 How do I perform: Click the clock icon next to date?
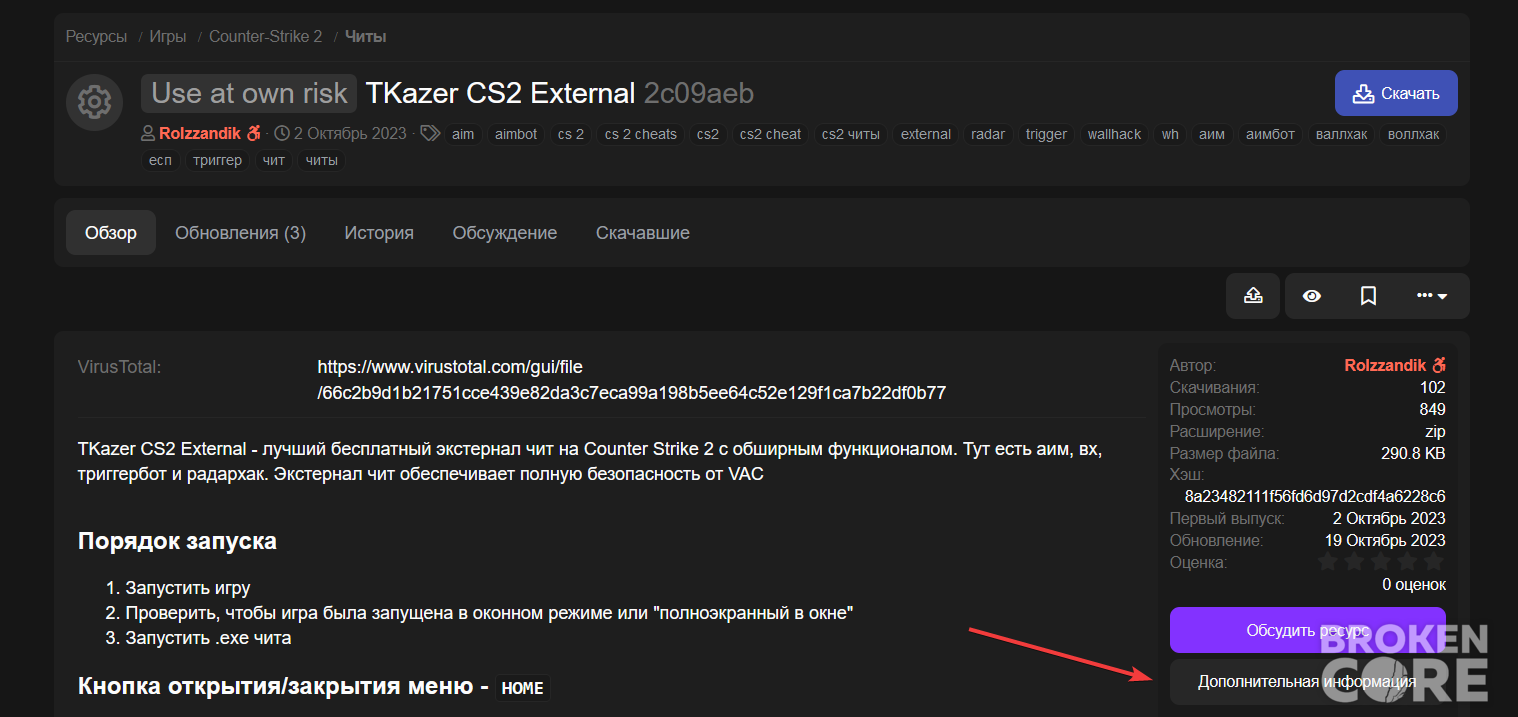point(282,133)
